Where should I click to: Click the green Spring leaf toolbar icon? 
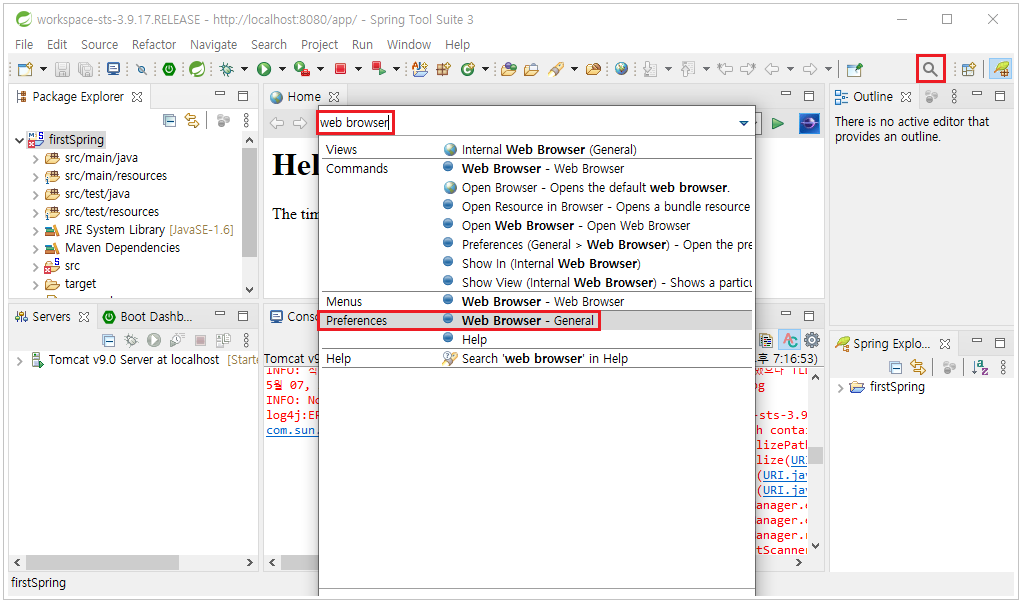point(197,68)
